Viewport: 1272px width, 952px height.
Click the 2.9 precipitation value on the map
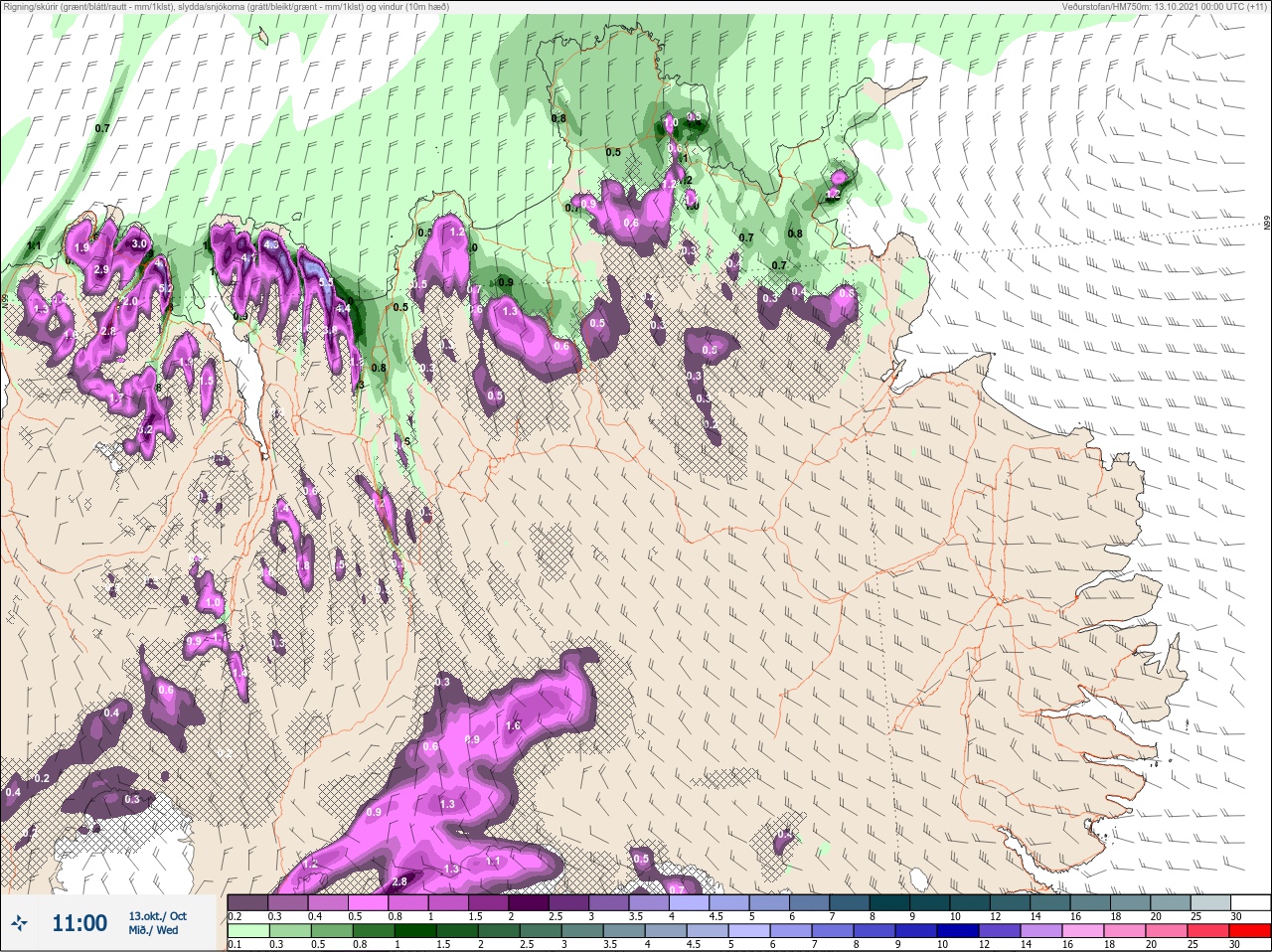click(x=101, y=269)
